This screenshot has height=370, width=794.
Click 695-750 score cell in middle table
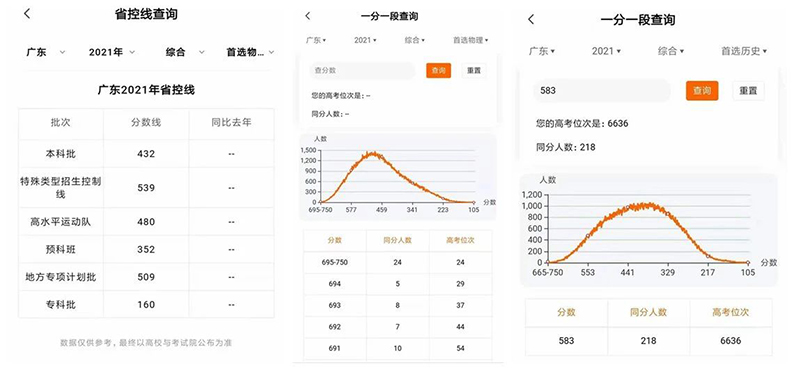coord(335,262)
